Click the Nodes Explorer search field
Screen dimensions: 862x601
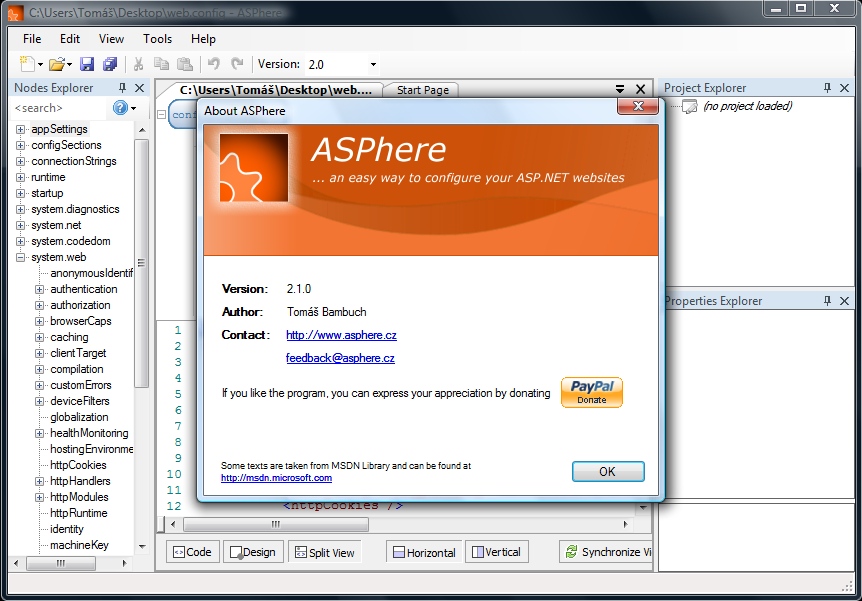click(59, 108)
